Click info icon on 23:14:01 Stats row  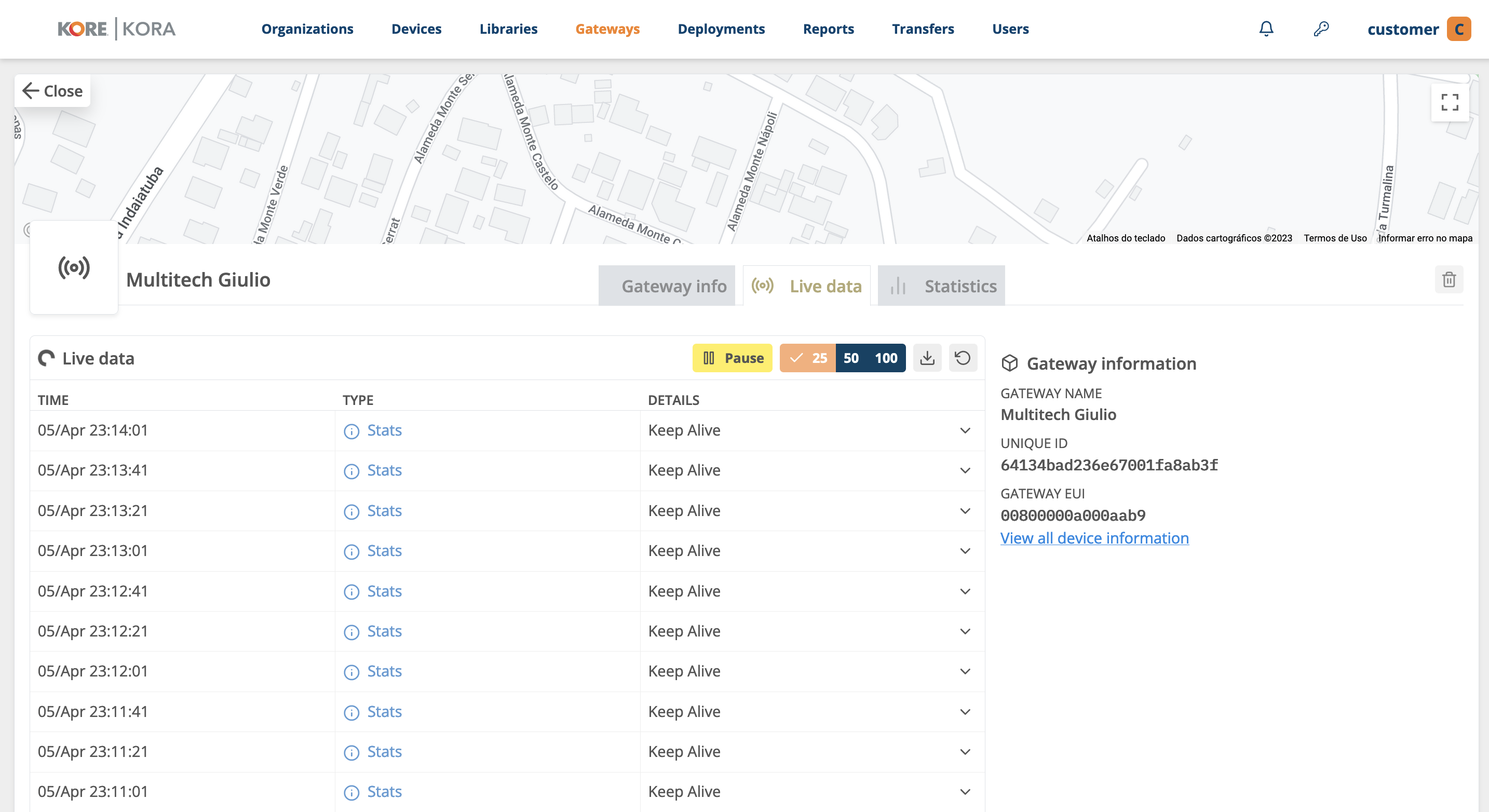tap(351, 431)
